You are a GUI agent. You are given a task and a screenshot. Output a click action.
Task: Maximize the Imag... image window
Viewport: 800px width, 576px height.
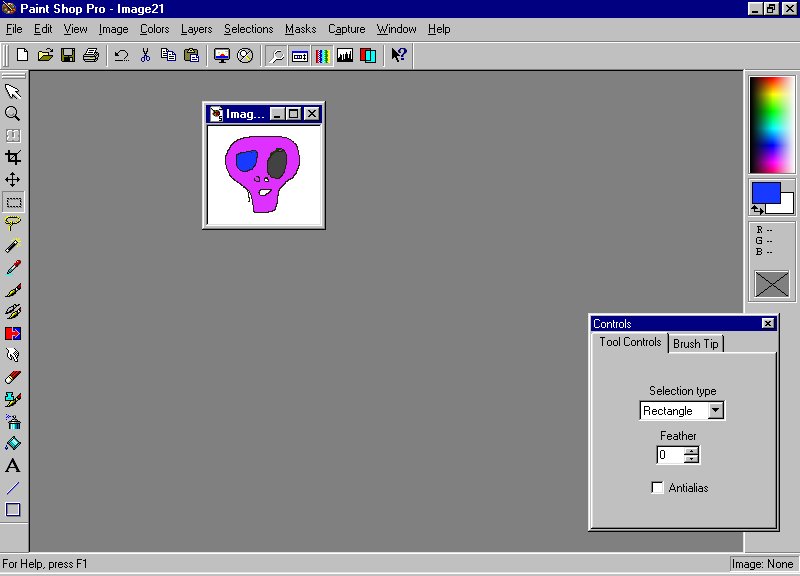click(x=293, y=114)
